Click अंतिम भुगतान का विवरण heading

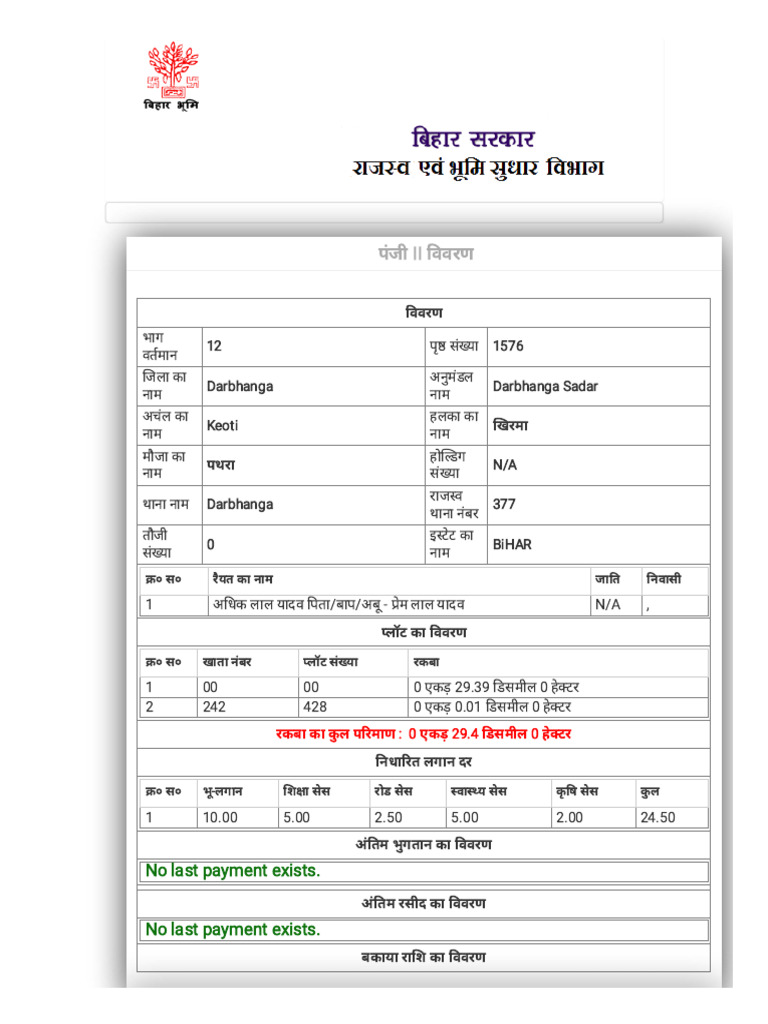pos(424,844)
